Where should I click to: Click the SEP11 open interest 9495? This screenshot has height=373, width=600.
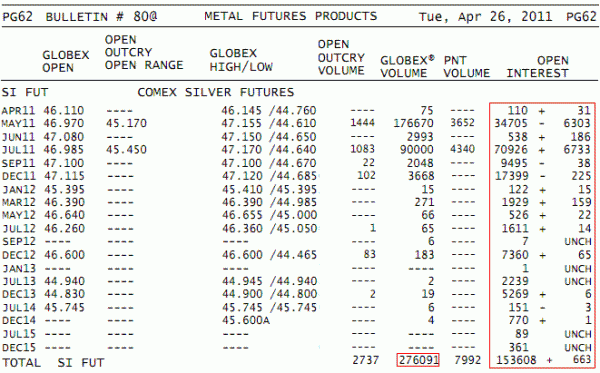click(x=514, y=163)
